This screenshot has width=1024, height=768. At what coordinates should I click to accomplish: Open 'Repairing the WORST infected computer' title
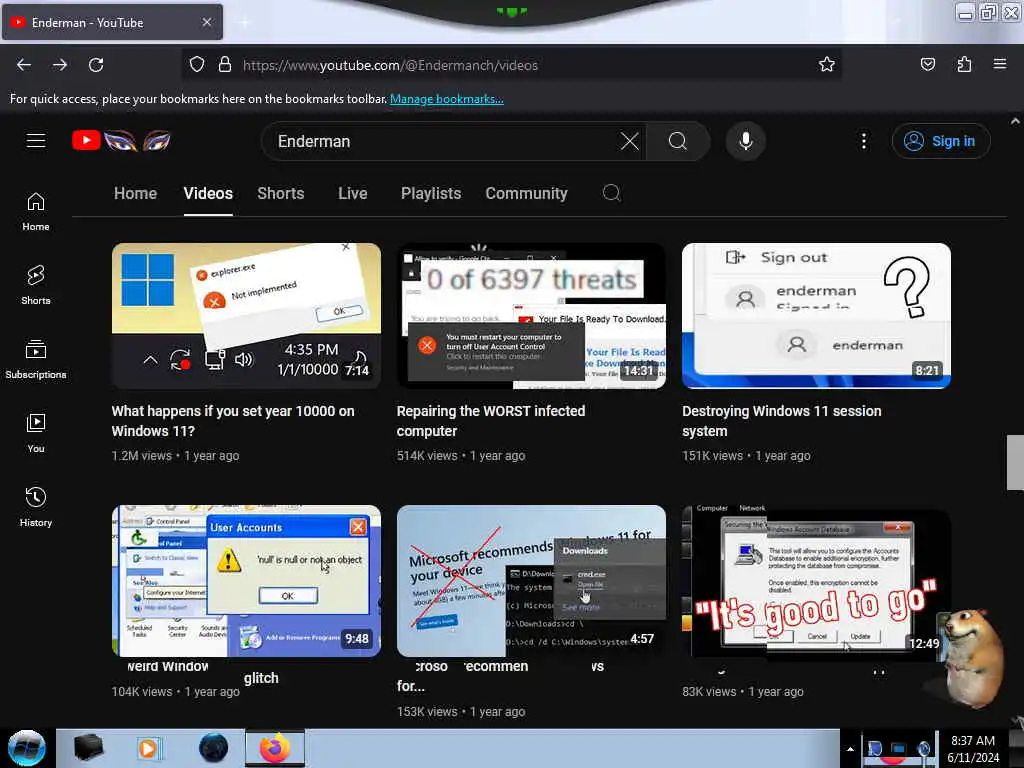tap(490, 421)
